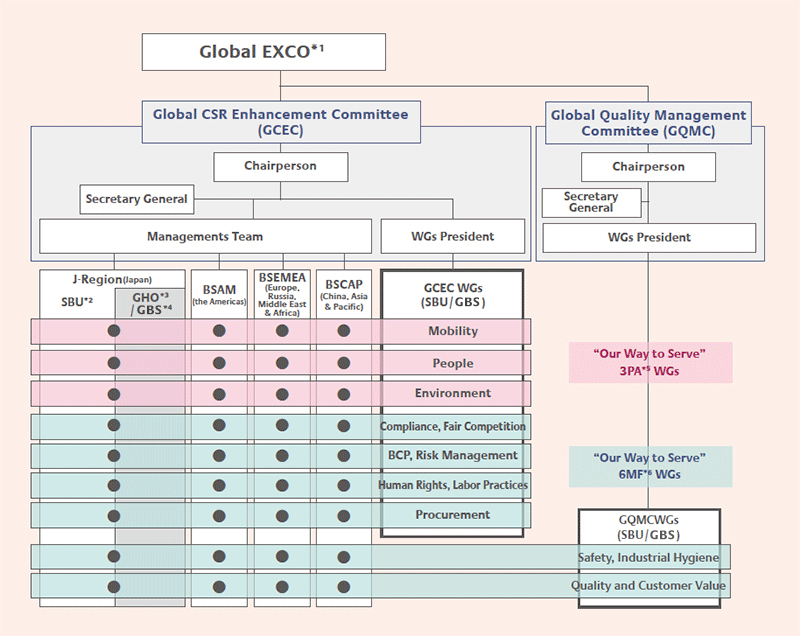Click the SBU label under J-Region
Screen dimensions: 800x636
click(x=77, y=301)
